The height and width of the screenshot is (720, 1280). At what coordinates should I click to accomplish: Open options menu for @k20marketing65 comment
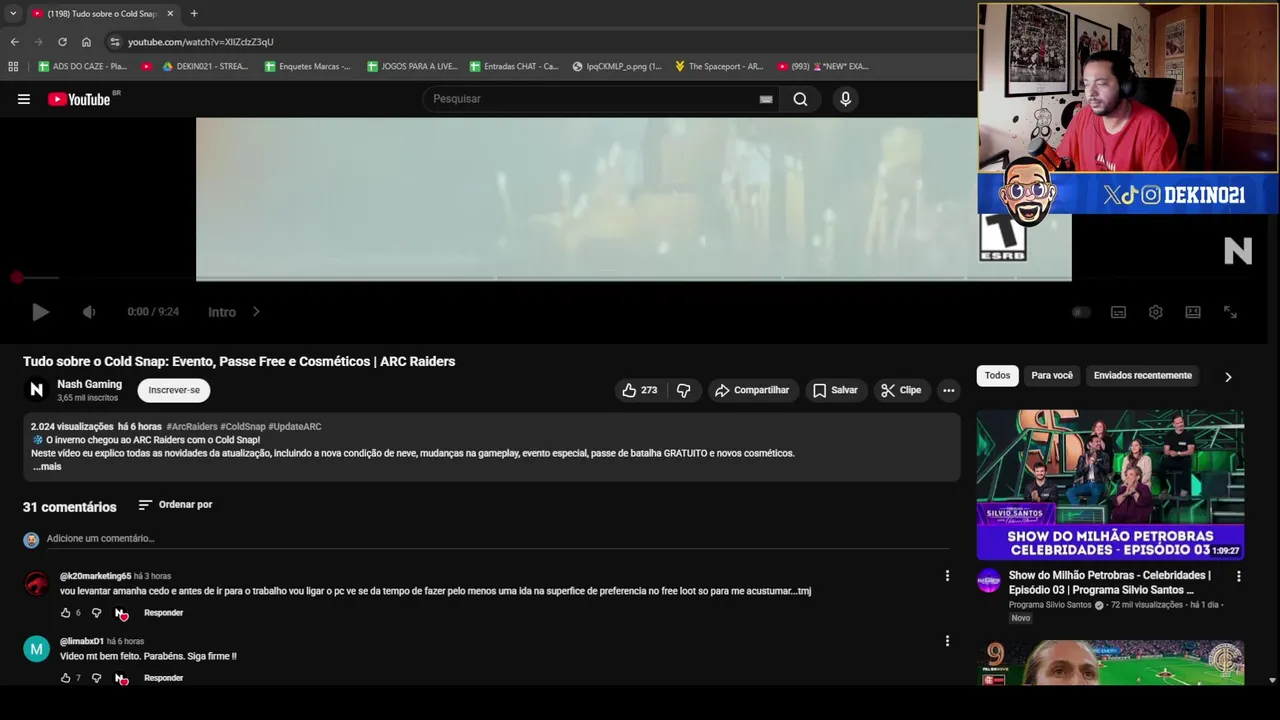(x=947, y=576)
